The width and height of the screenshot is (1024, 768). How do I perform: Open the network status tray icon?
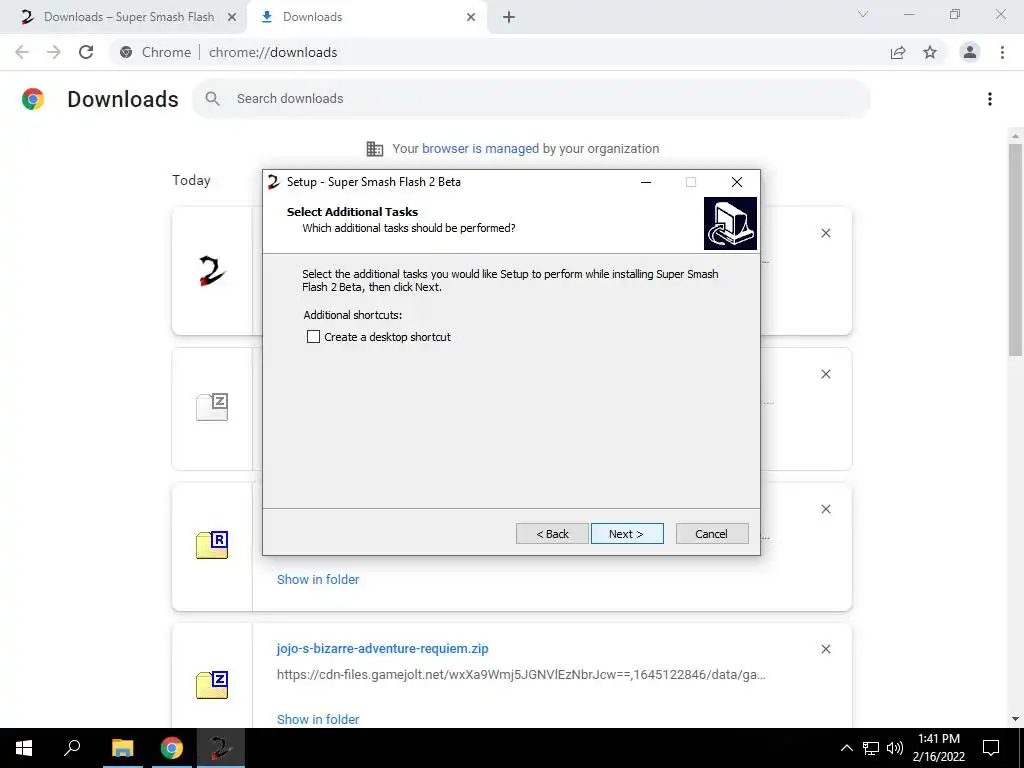[871, 748]
